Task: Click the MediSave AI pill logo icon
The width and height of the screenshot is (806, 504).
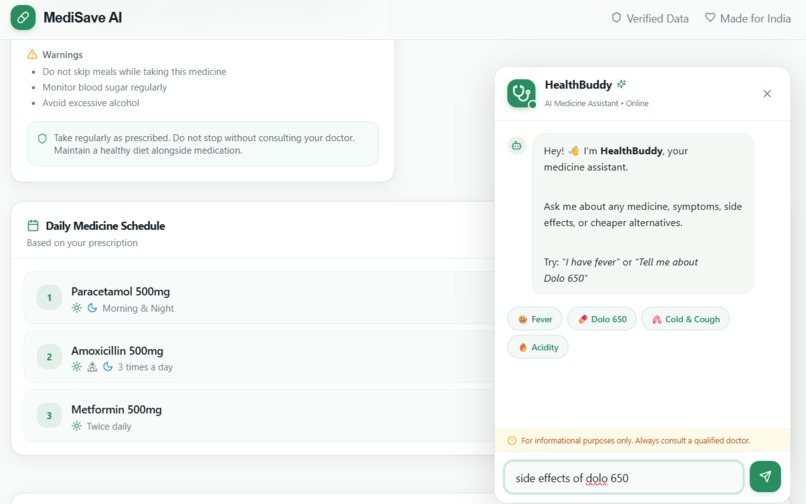Action: click(x=23, y=17)
